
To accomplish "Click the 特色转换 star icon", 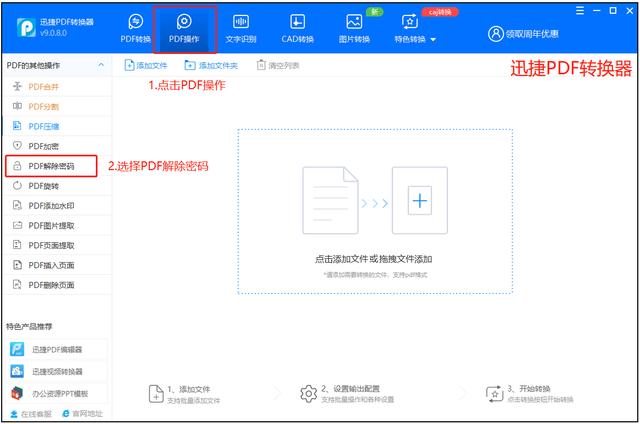I will tap(410, 22).
